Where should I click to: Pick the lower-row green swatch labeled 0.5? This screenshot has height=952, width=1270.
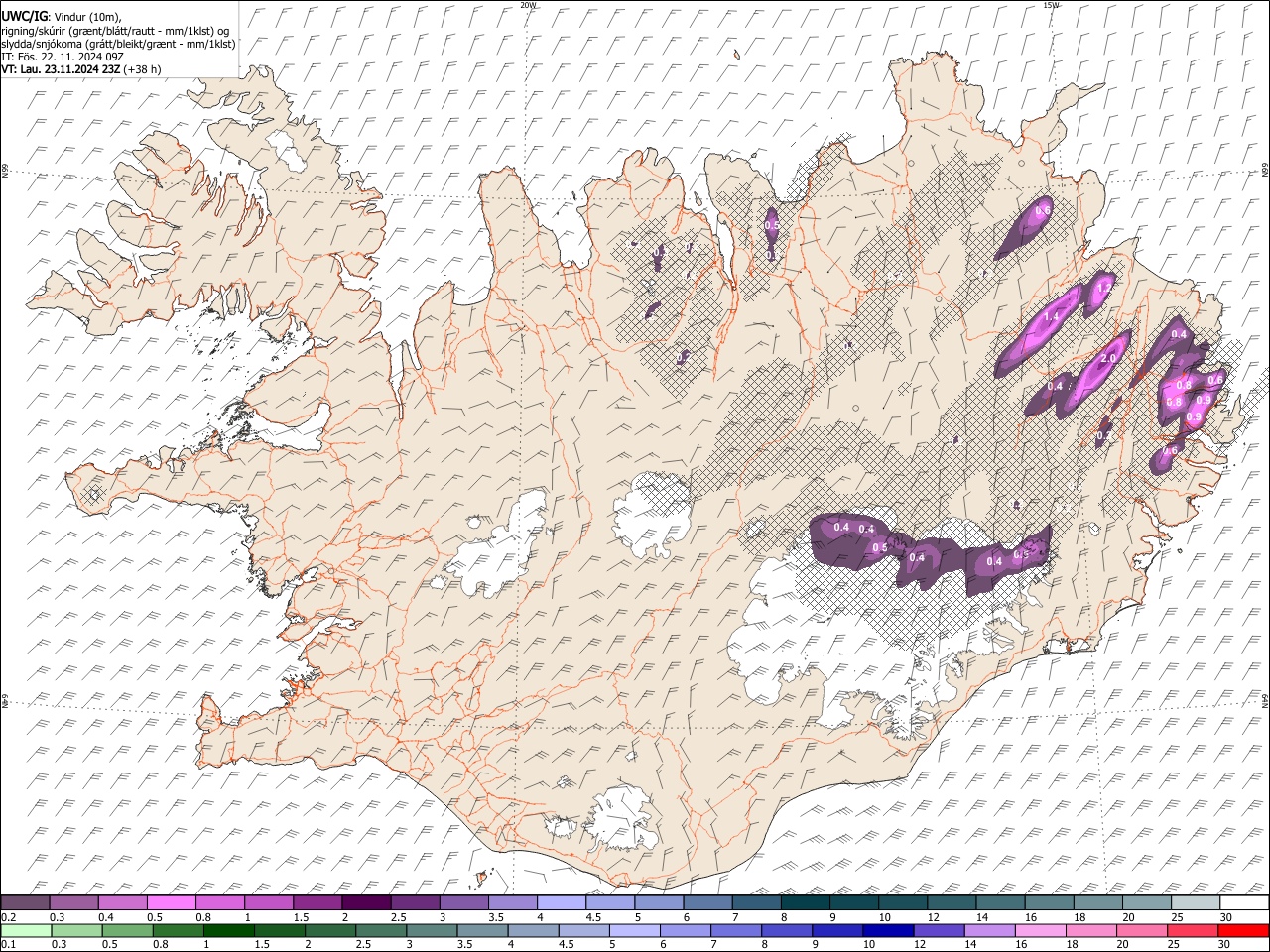coord(127,930)
